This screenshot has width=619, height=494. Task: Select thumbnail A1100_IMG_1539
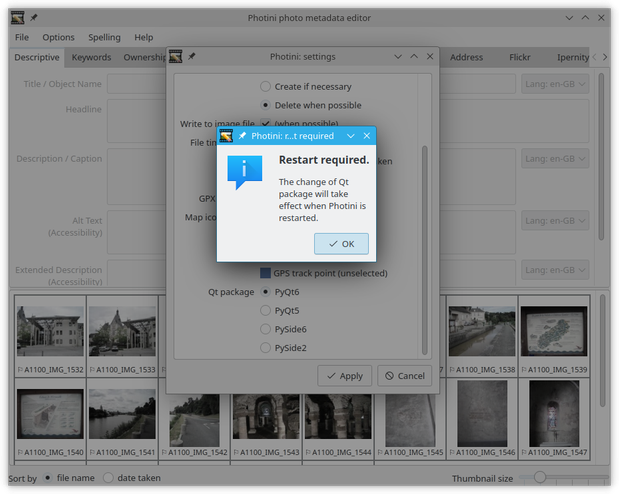pyautogui.click(x=554, y=336)
